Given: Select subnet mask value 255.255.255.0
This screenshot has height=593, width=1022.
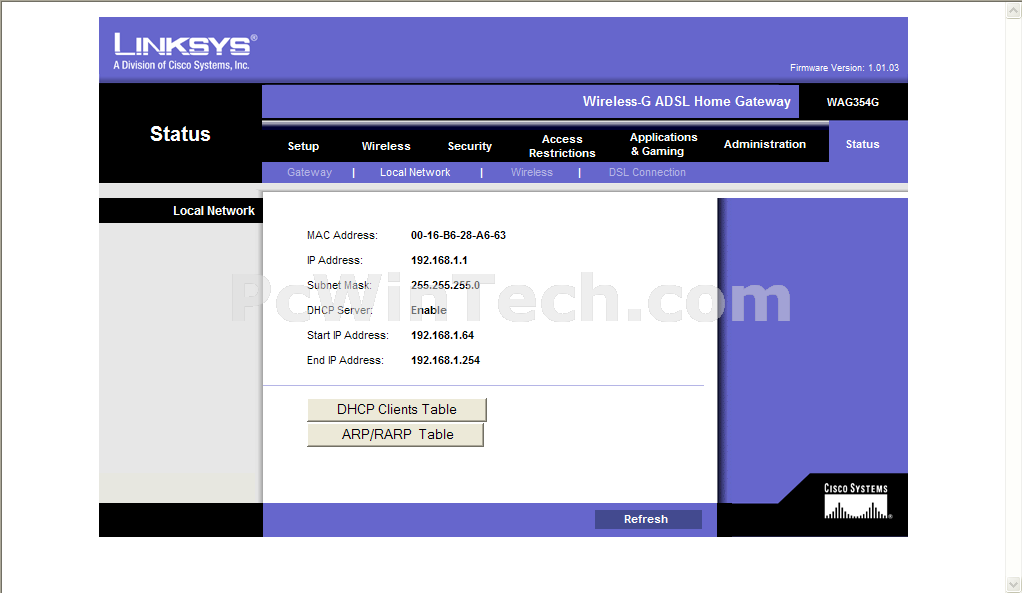Looking at the screenshot, I should tap(445, 285).
